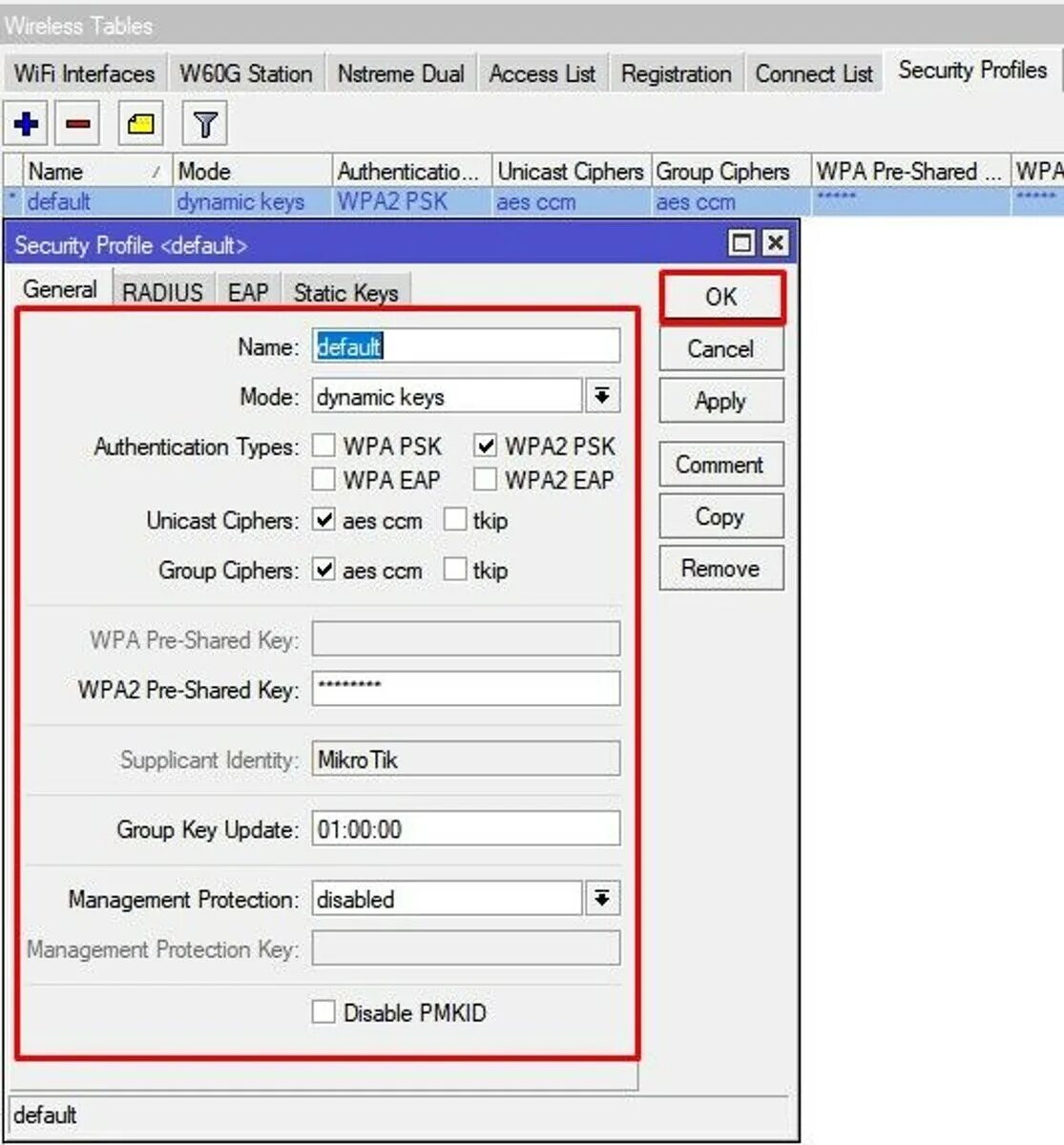Image resolution: width=1064 pixels, height=1145 pixels.
Task: Click the Cancel button
Action: tap(721, 349)
